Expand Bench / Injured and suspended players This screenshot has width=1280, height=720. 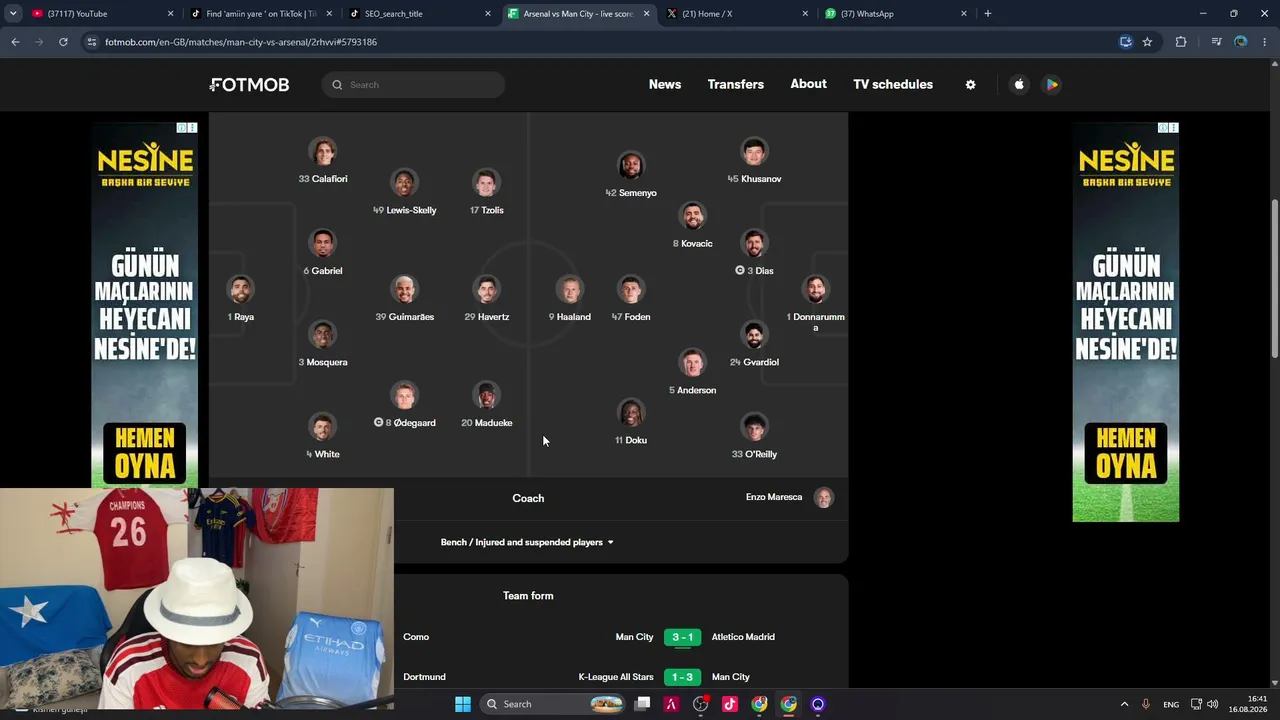click(528, 542)
